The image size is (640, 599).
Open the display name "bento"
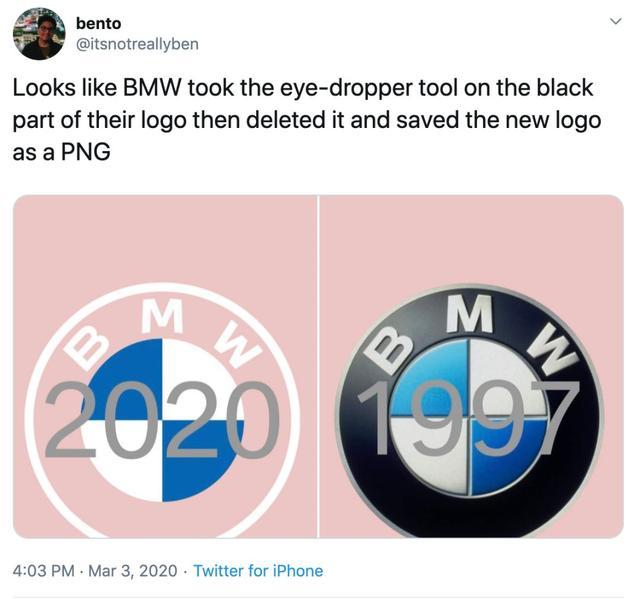[98, 24]
